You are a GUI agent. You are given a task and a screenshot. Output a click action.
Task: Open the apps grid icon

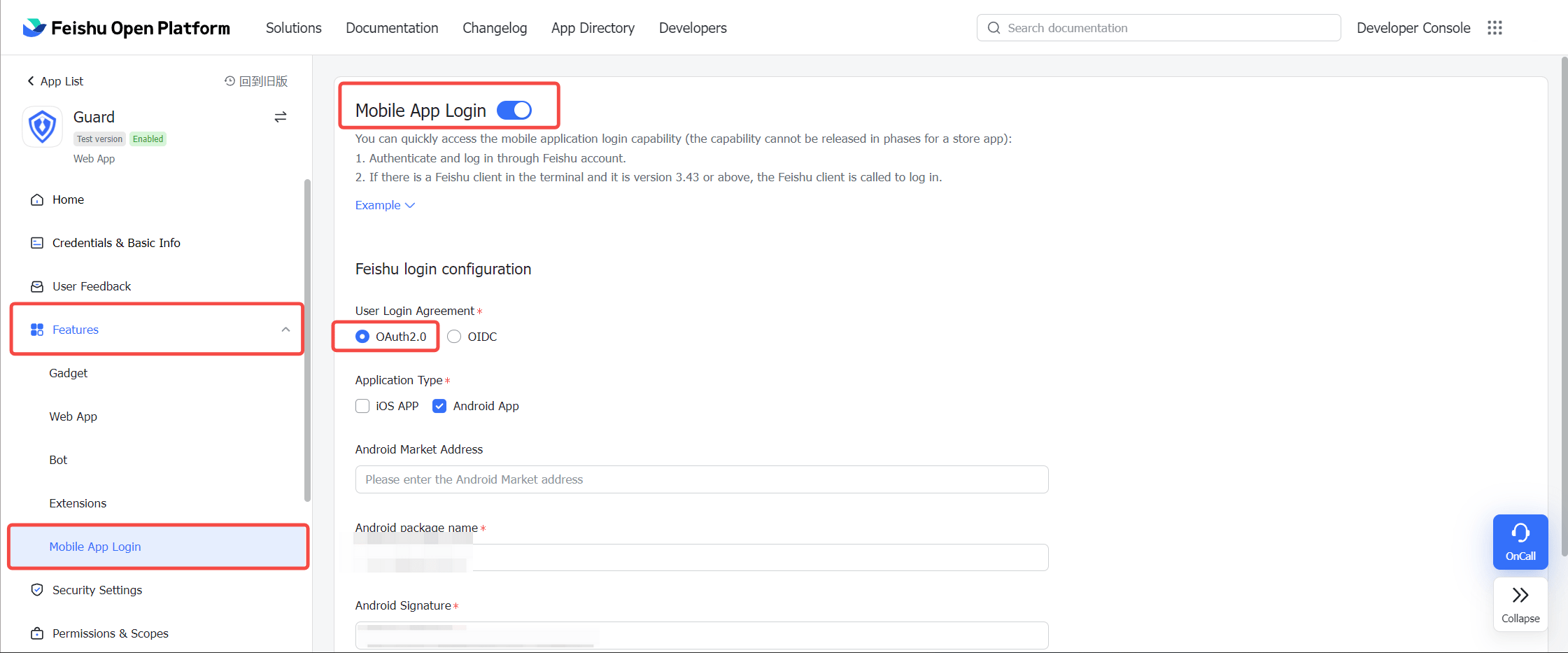(x=1495, y=28)
